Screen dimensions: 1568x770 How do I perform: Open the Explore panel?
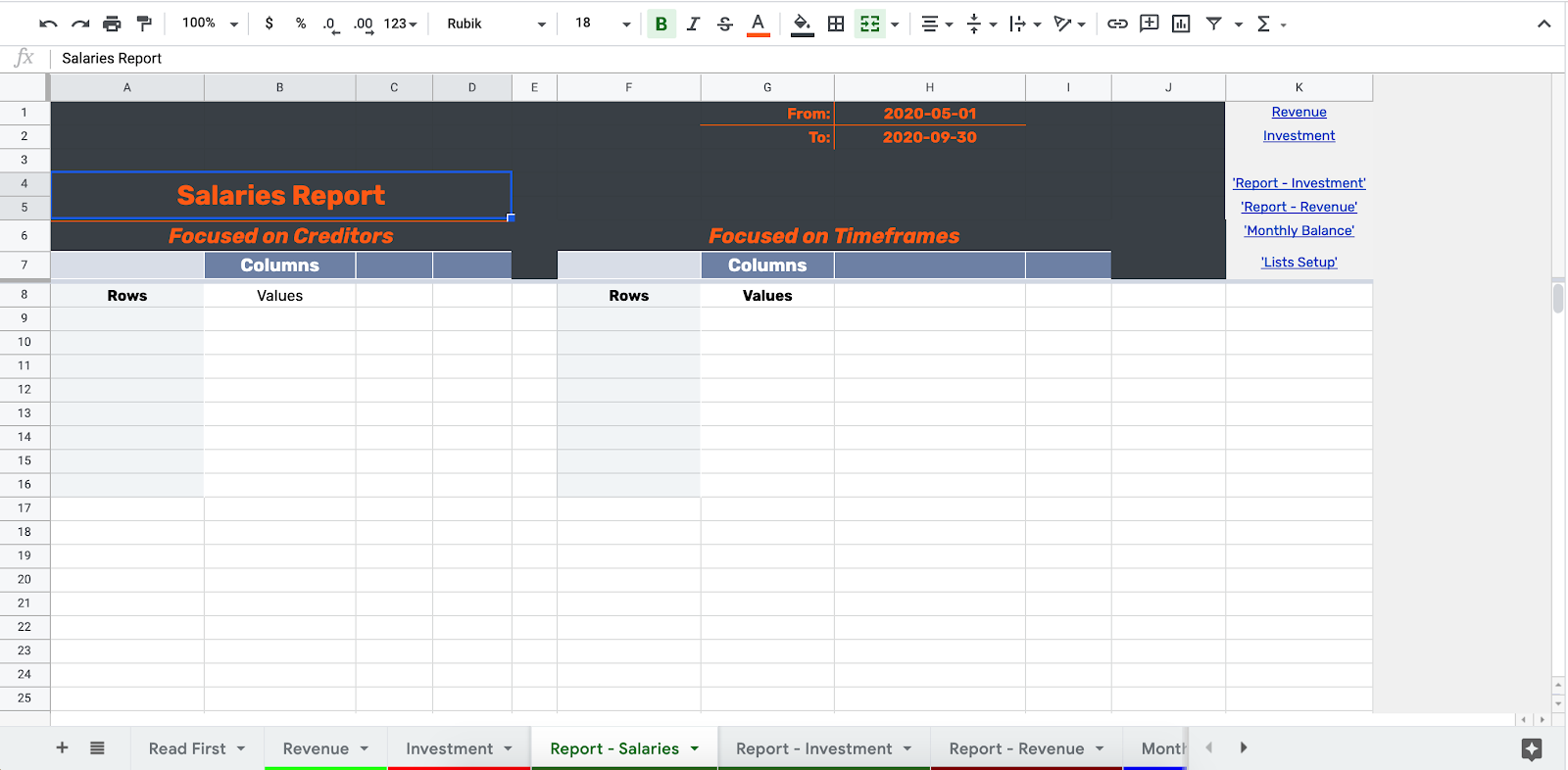pos(1532,749)
